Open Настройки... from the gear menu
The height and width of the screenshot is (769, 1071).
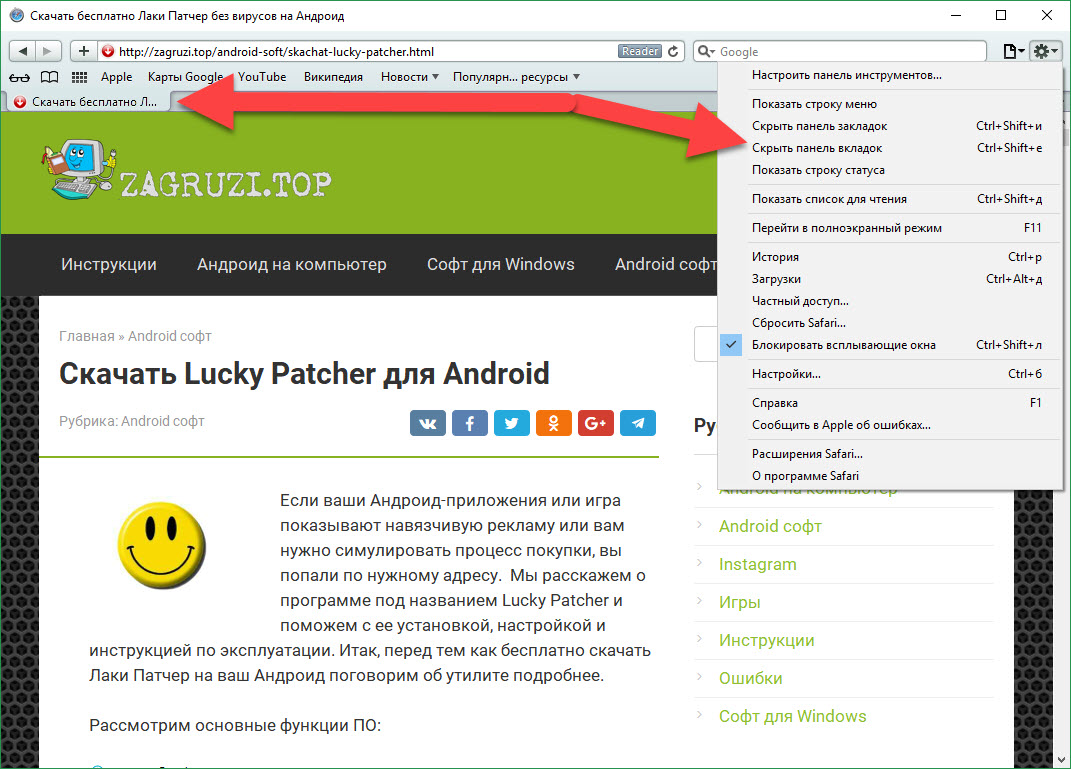tap(786, 374)
